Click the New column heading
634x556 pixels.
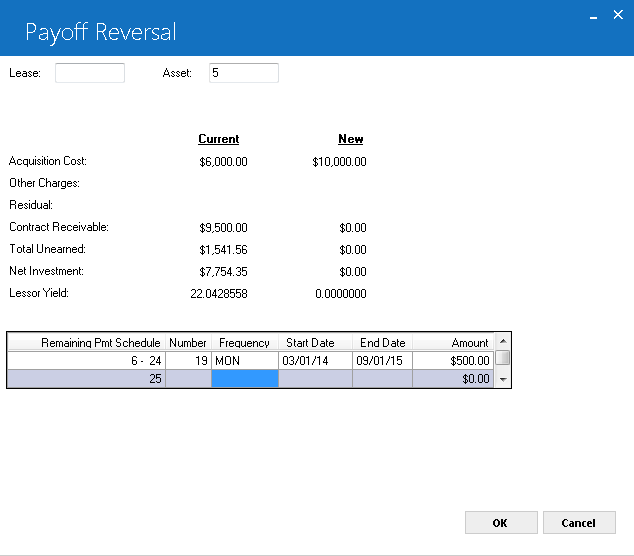click(x=351, y=139)
